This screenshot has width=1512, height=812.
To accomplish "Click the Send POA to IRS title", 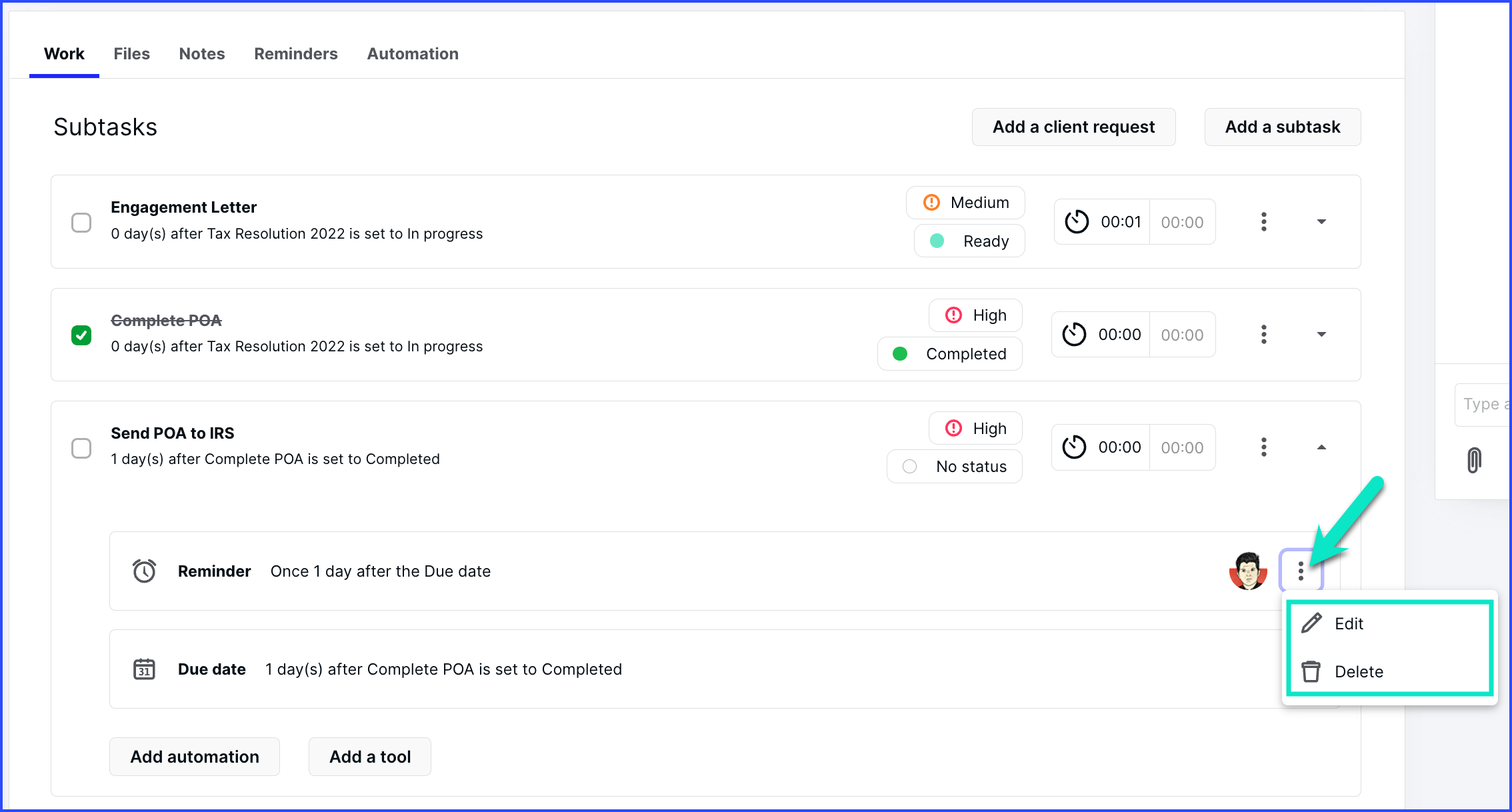I will [173, 433].
